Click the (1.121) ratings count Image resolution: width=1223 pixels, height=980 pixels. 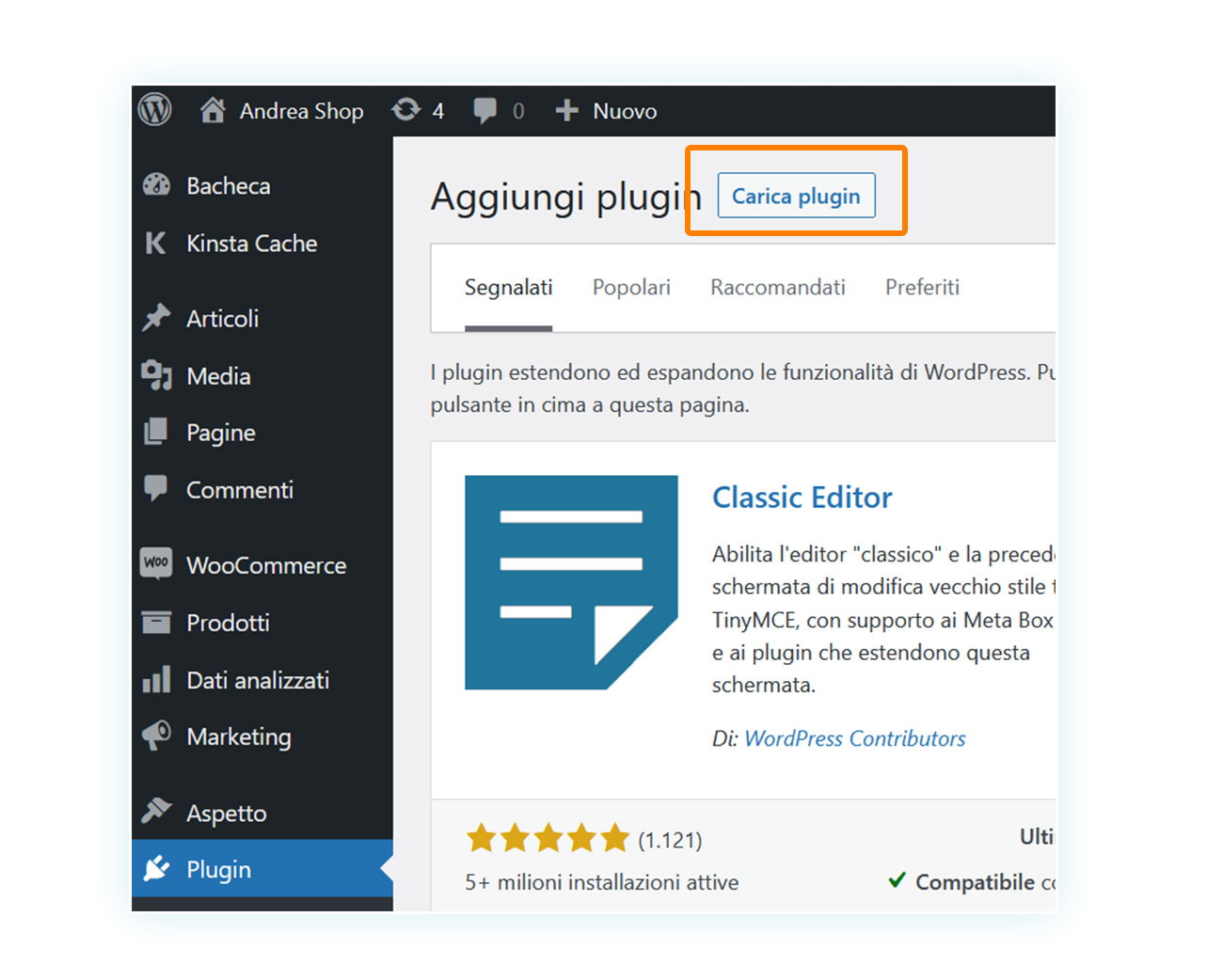(x=670, y=840)
